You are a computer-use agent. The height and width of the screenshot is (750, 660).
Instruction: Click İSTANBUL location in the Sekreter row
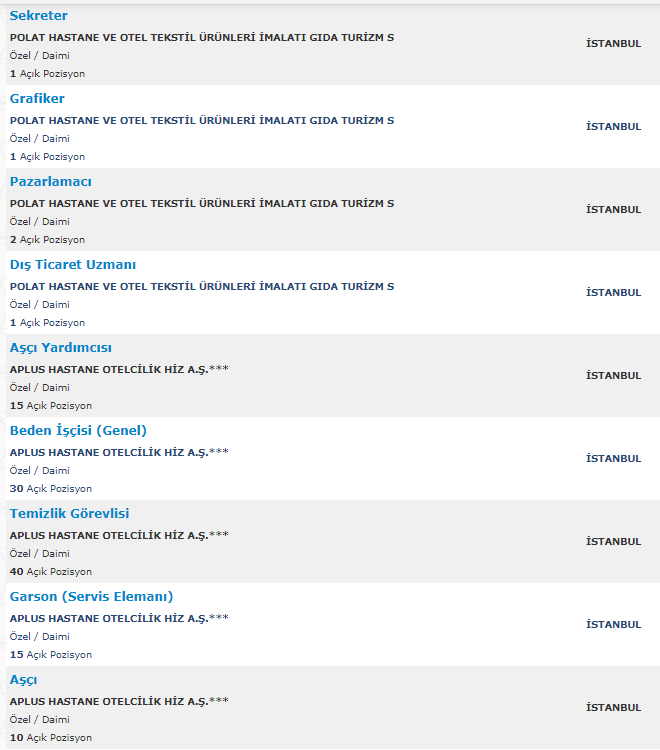click(614, 44)
